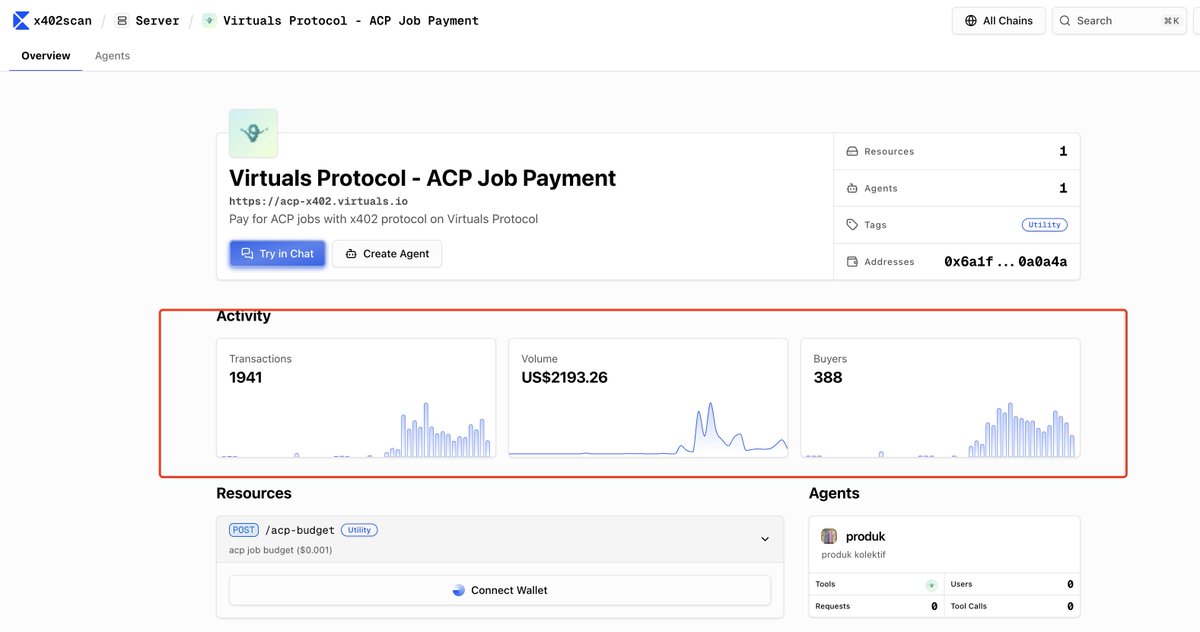Select the Overview tab
This screenshot has width=1200, height=632.
coord(45,55)
